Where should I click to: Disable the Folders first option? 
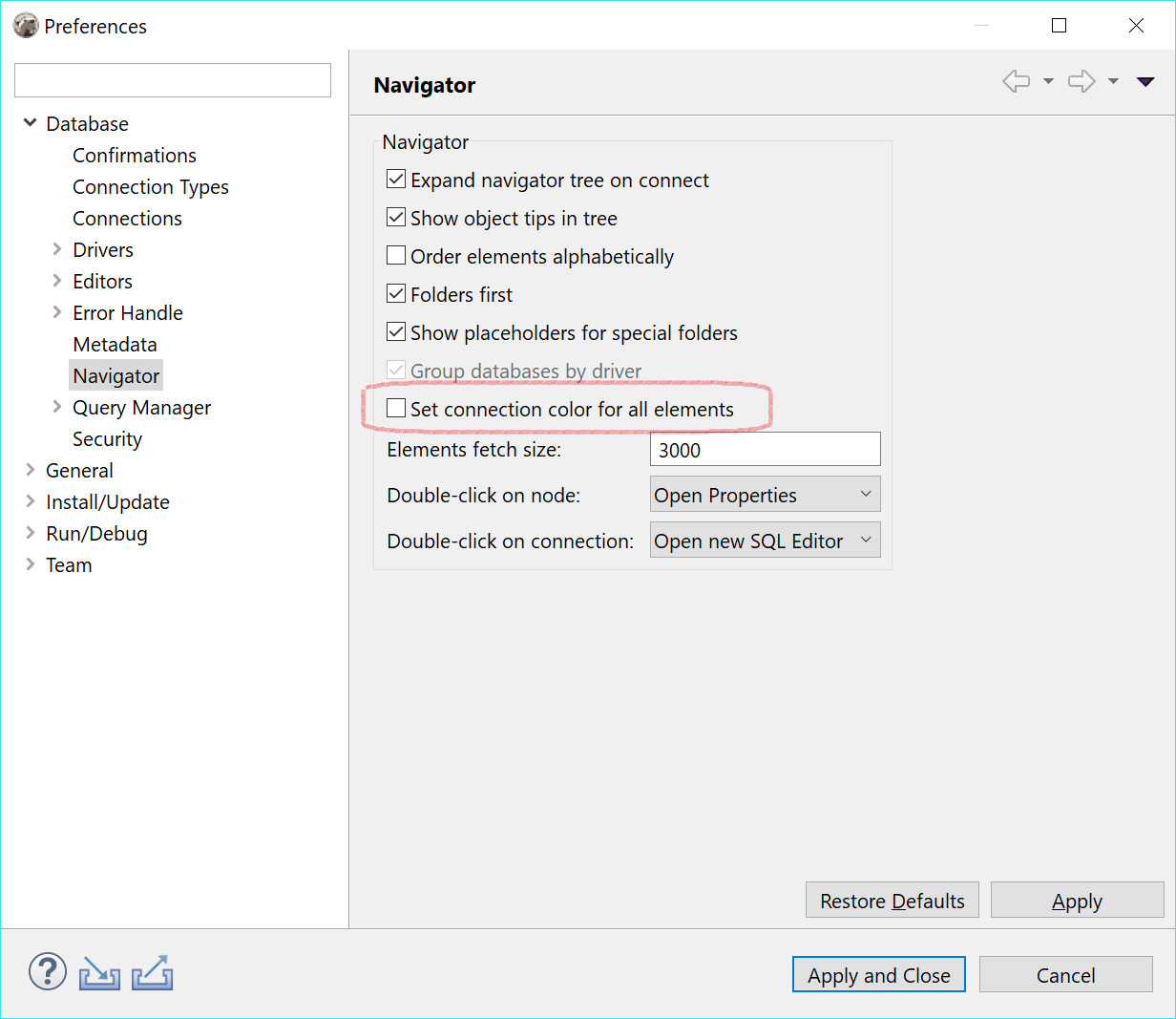click(396, 293)
